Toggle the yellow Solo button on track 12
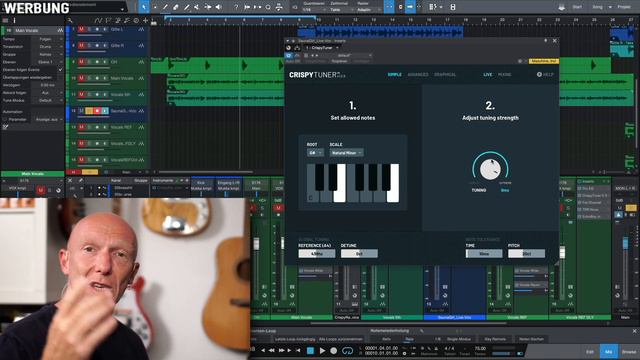 pyautogui.click(x=89, y=111)
